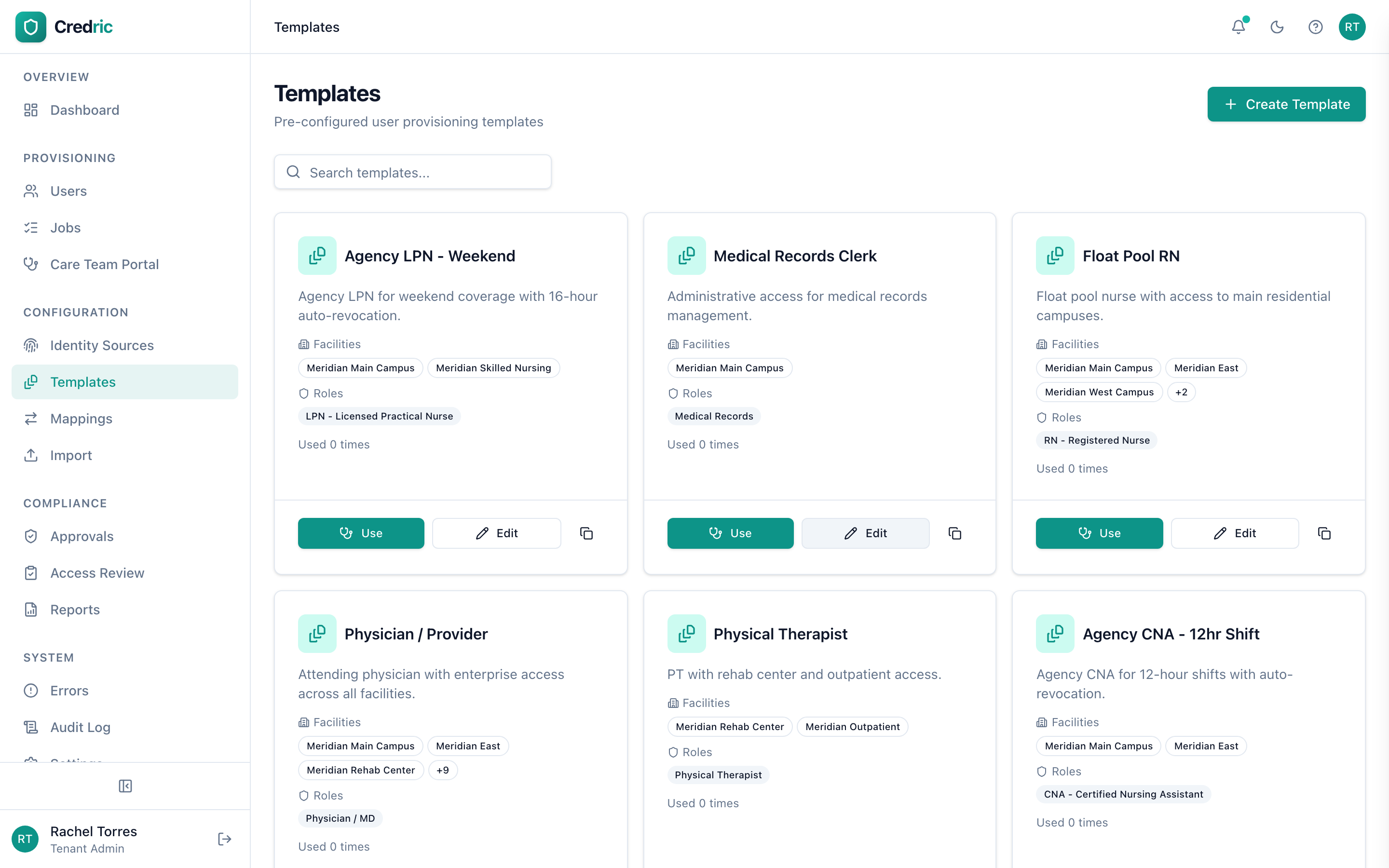Open the Dashboard from the sidebar
The width and height of the screenshot is (1389, 868).
(84, 109)
